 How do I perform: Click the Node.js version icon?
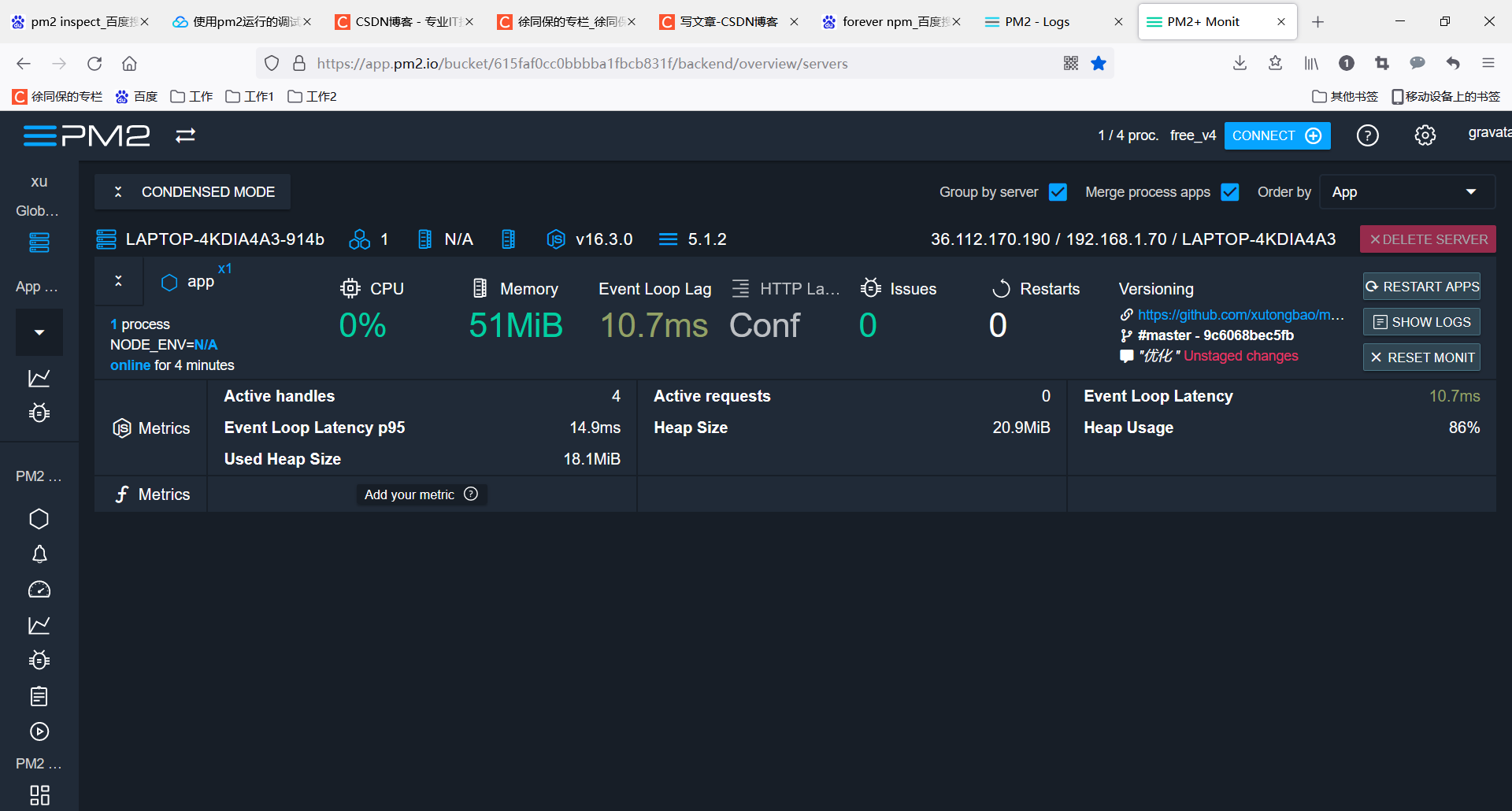coord(556,239)
